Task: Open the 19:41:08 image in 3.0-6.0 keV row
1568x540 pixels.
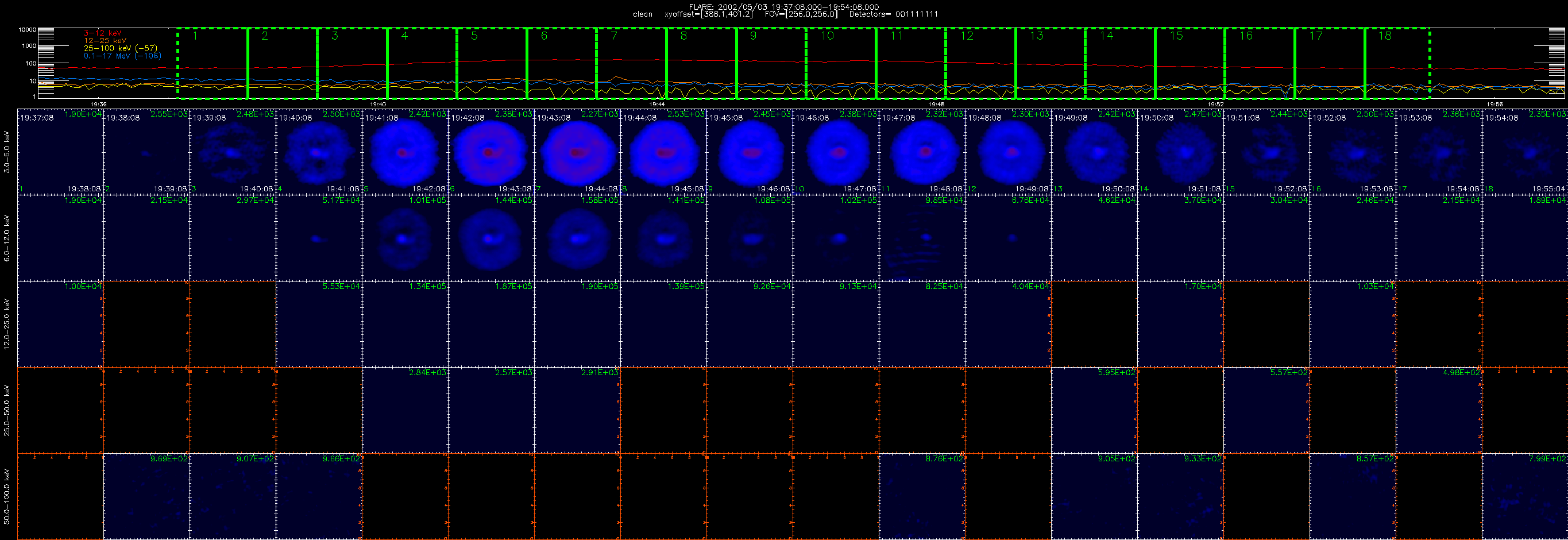Action: pos(405,152)
